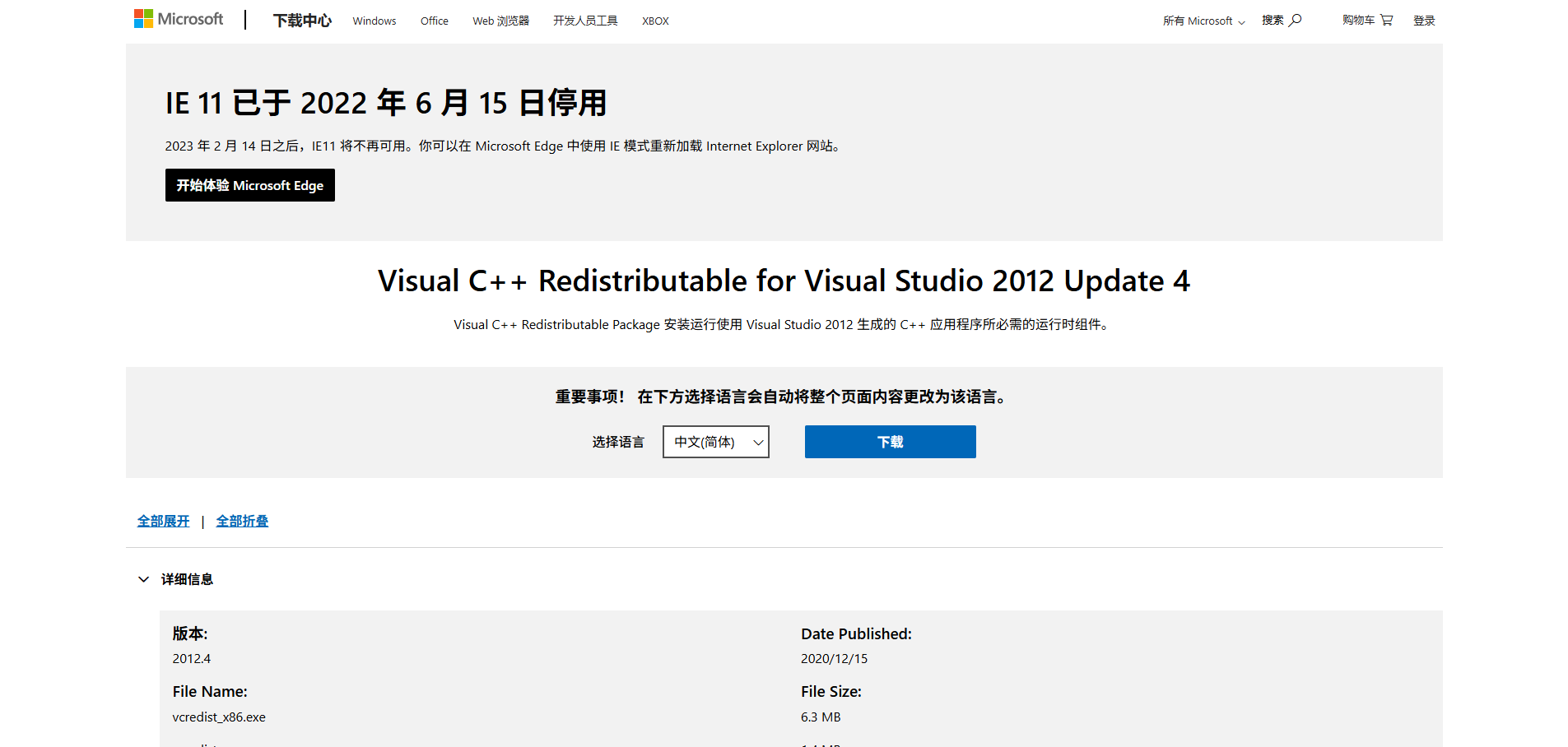The width and height of the screenshot is (1568, 747).
Task: Click the 全部展开 link
Action: click(x=163, y=521)
